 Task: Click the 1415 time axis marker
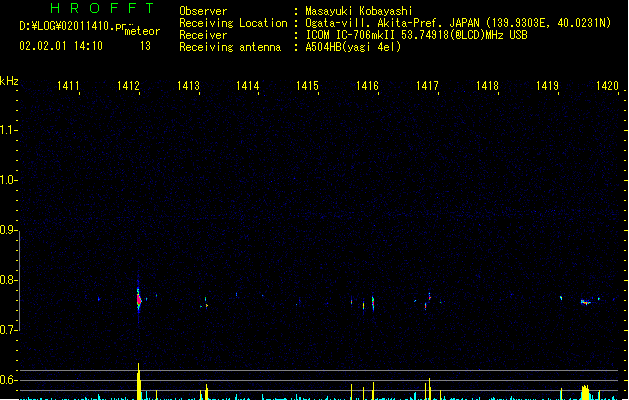tap(307, 86)
